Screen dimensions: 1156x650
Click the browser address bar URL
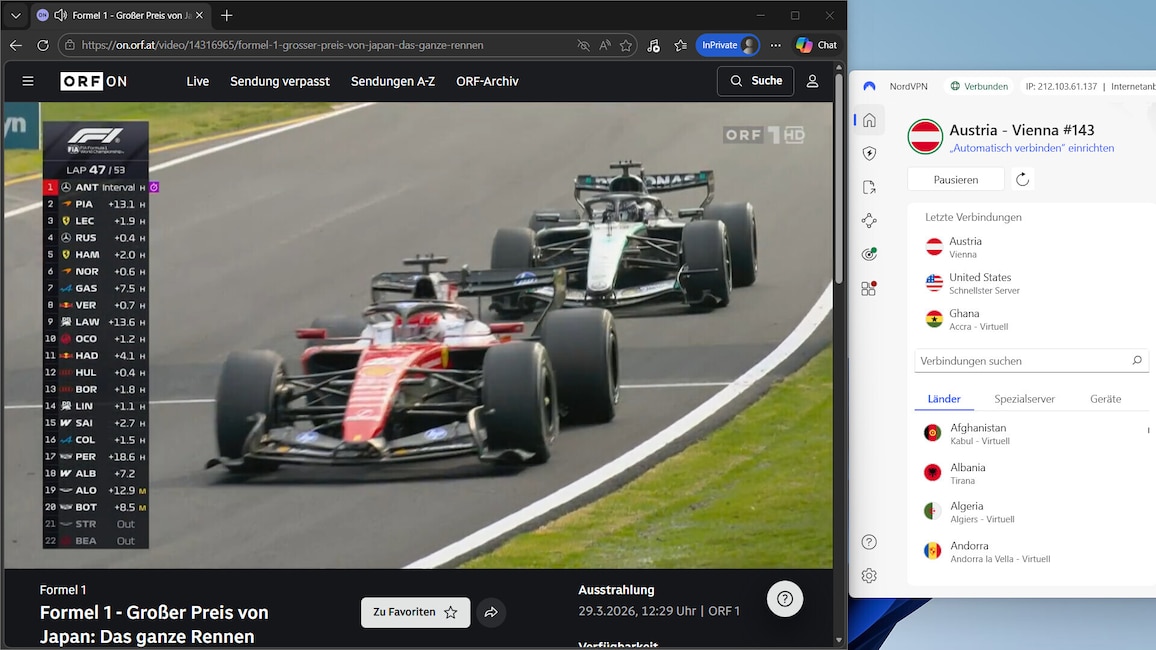(x=282, y=45)
